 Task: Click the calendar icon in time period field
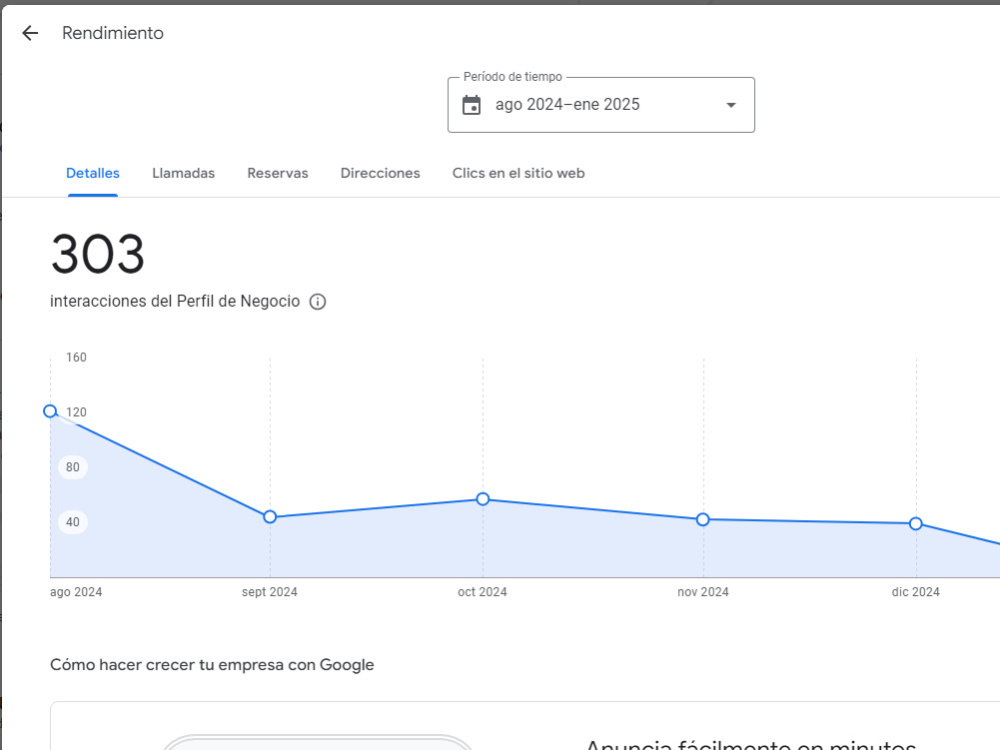coord(471,105)
